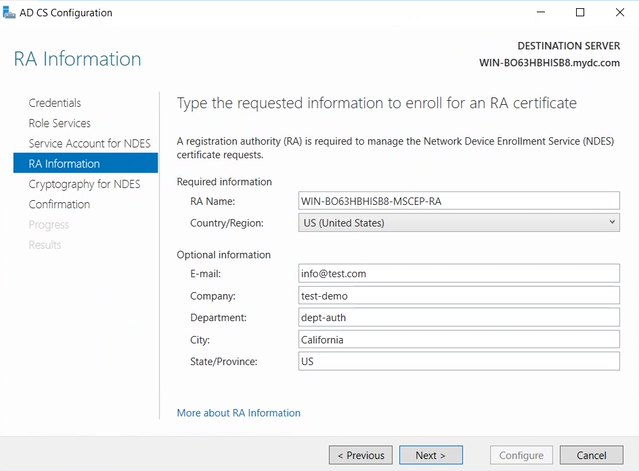Jump to Cryptography for NDES step
Image resolution: width=639 pixels, height=471 pixels.
pos(84,184)
